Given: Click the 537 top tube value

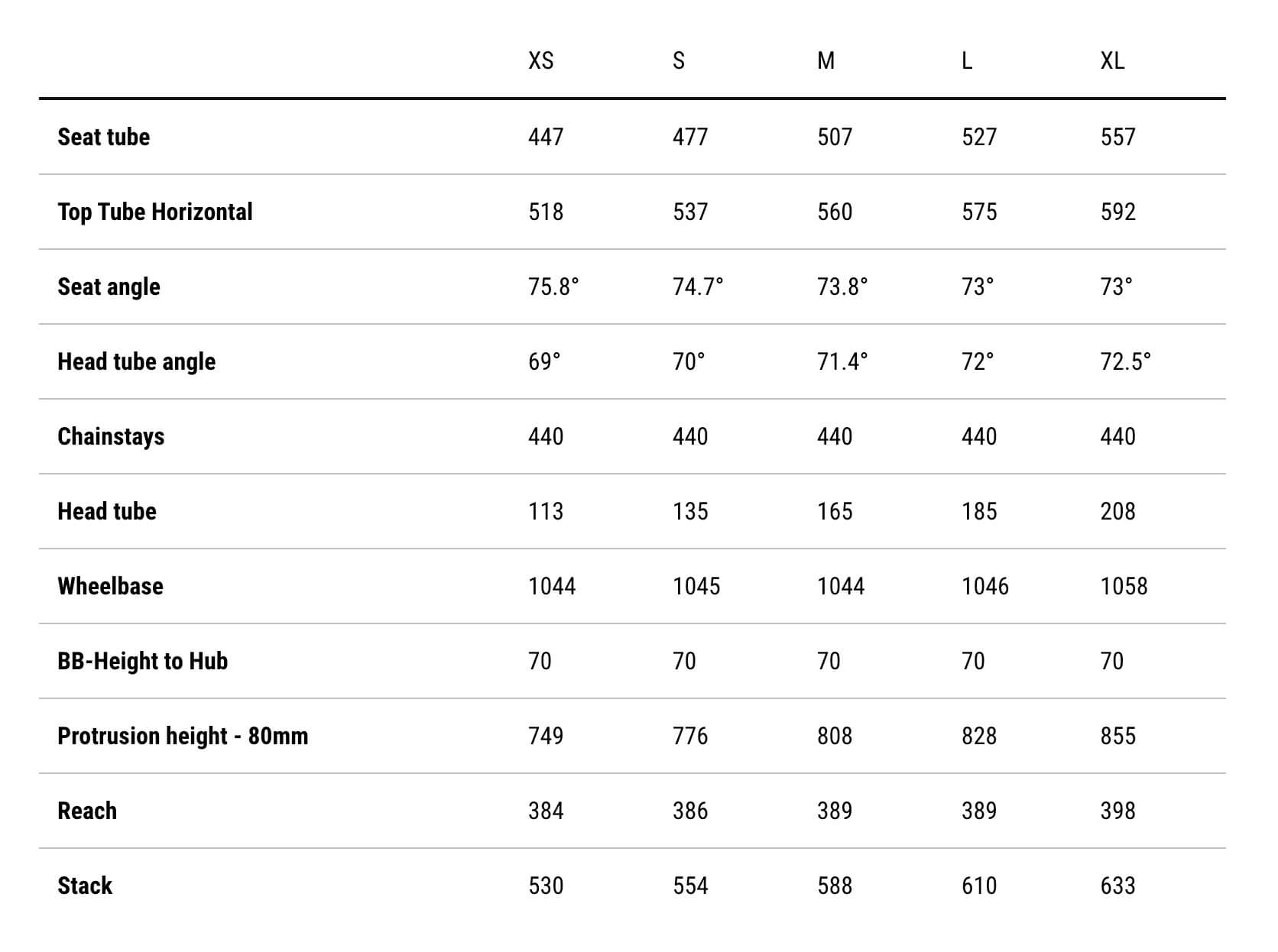Looking at the screenshot, I should coord(690,212).
